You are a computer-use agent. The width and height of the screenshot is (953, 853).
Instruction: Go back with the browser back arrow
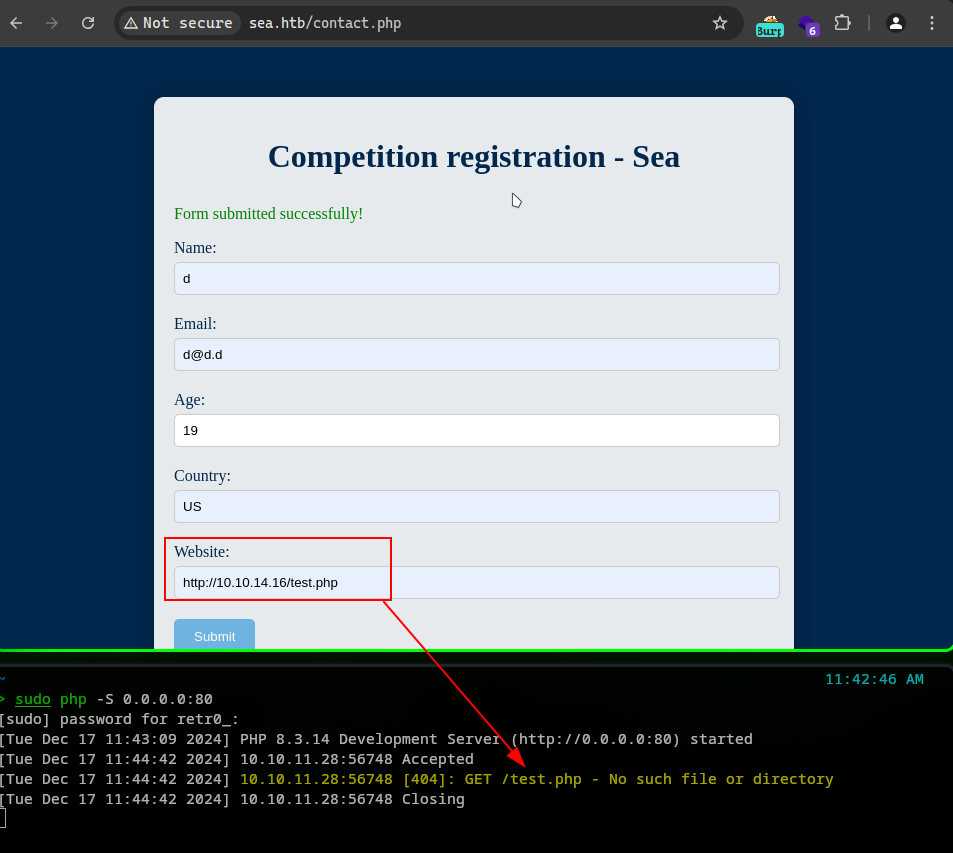point(16,23)
